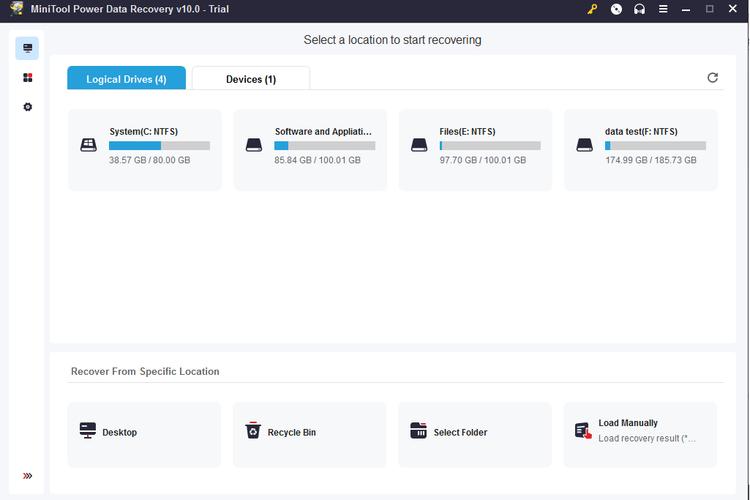The image size is (750, 500).
Task: Select the System (C: NTFS) drive
Action: 145,149
